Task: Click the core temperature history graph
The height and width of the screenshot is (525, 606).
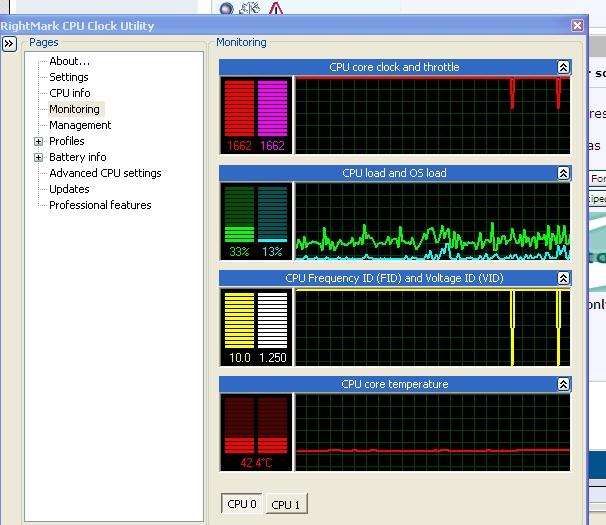Action: click(x=432, y=432)
